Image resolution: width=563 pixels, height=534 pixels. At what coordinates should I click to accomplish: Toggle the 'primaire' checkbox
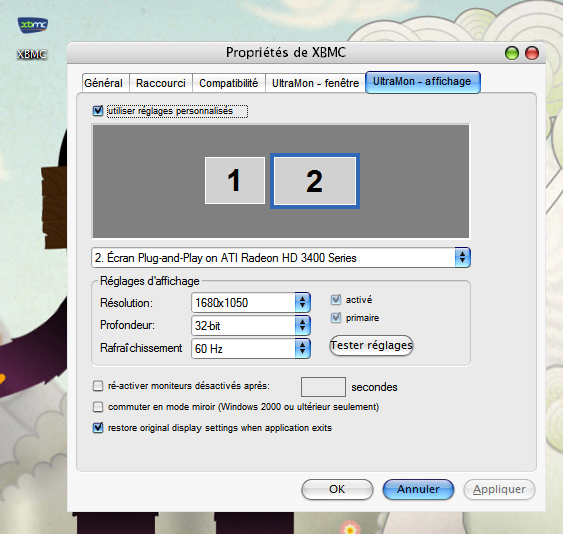336,317
